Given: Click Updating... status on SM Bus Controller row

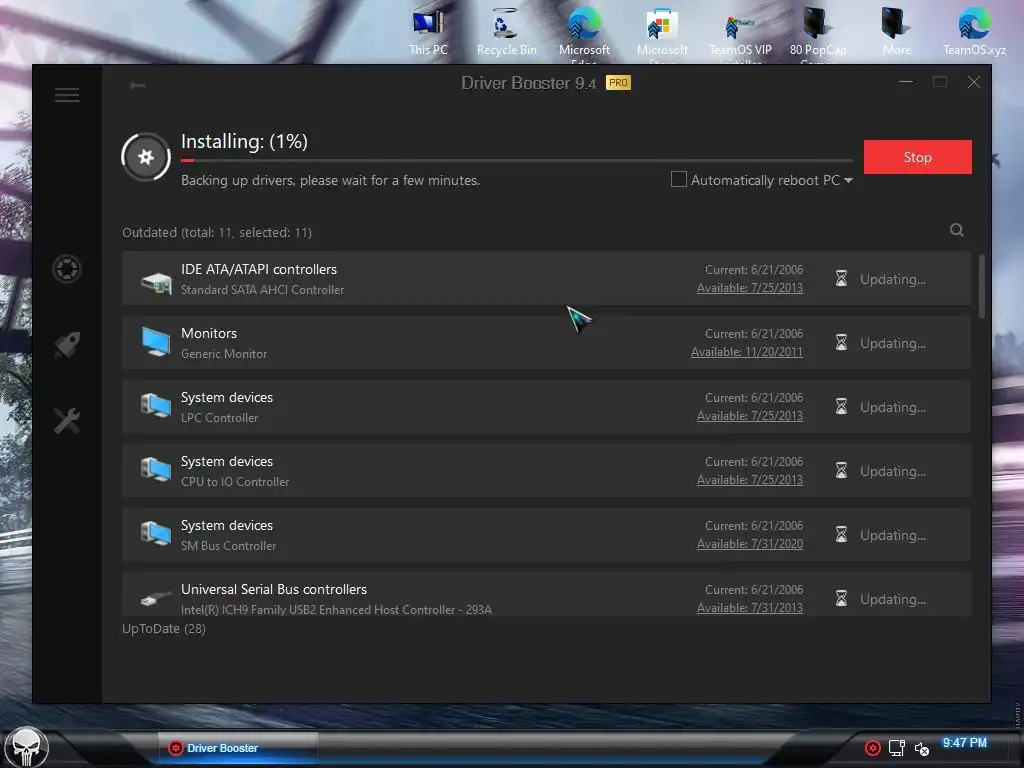Looking at the screenshot, I should point(893,536).
